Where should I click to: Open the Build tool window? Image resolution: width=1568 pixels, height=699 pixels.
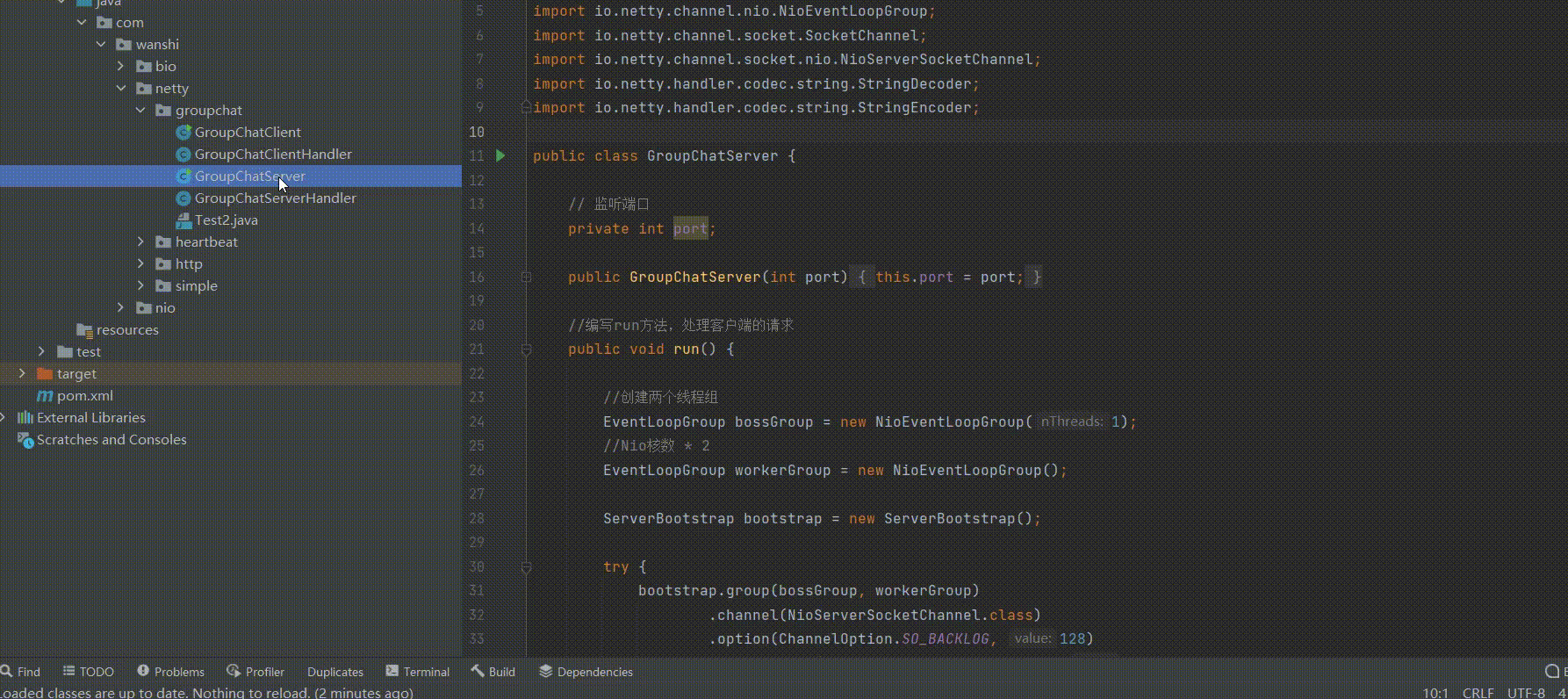(493, 672)
